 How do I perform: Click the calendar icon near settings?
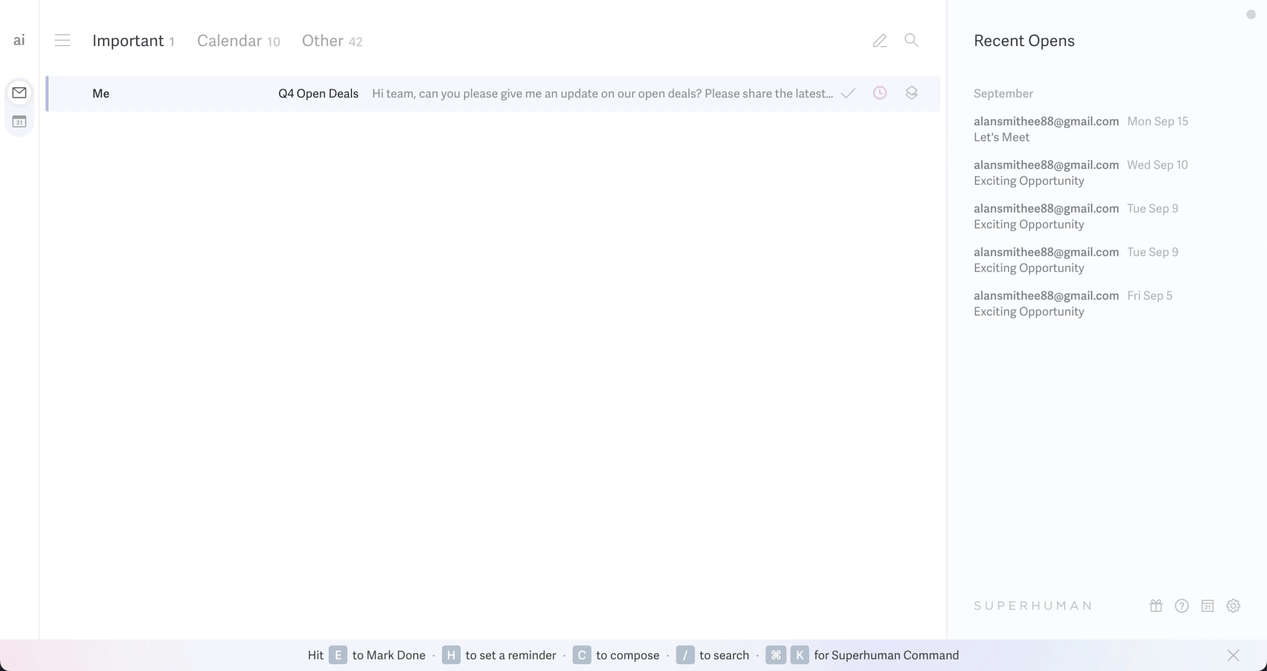[x=1207, y=606]
